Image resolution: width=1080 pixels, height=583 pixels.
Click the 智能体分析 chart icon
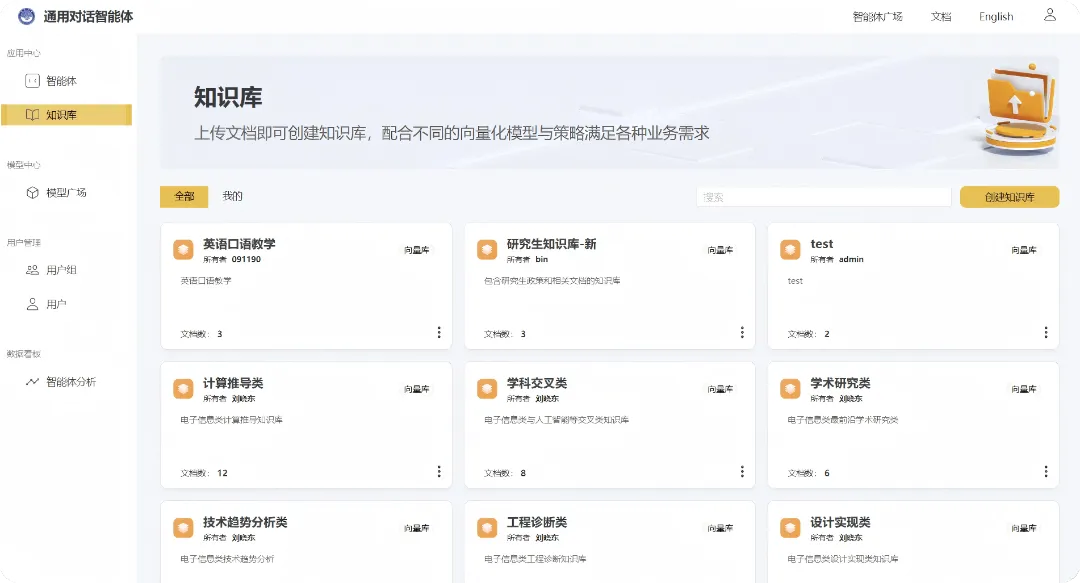pos(32,381)
